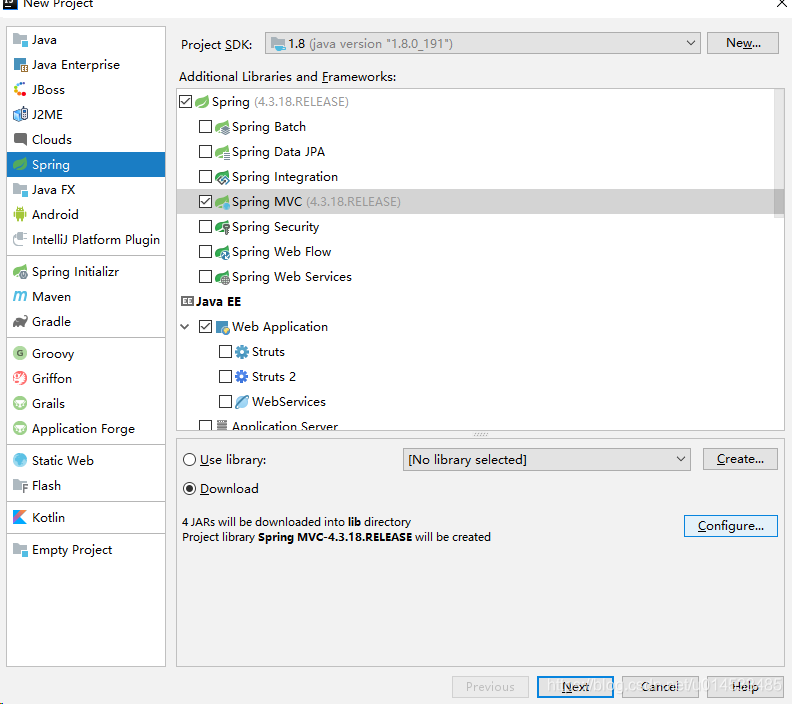Choose the Java Enterprise icon in sidebar
Image resolution: width=792 pixels, height=704 pixels.
(x=20, y=65)
